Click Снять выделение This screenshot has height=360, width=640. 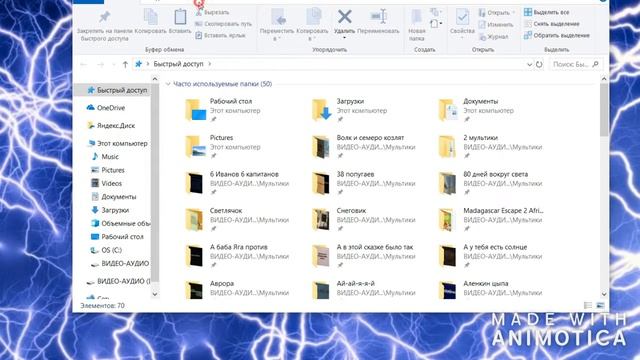[x=551, y=24]
